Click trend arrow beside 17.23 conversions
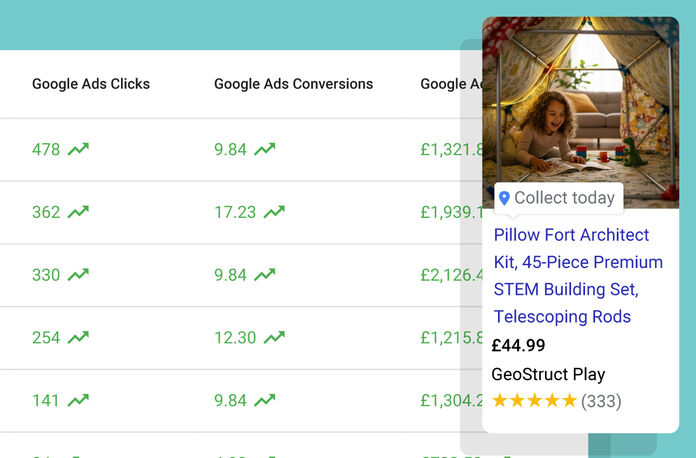 [x=274, y=212]
